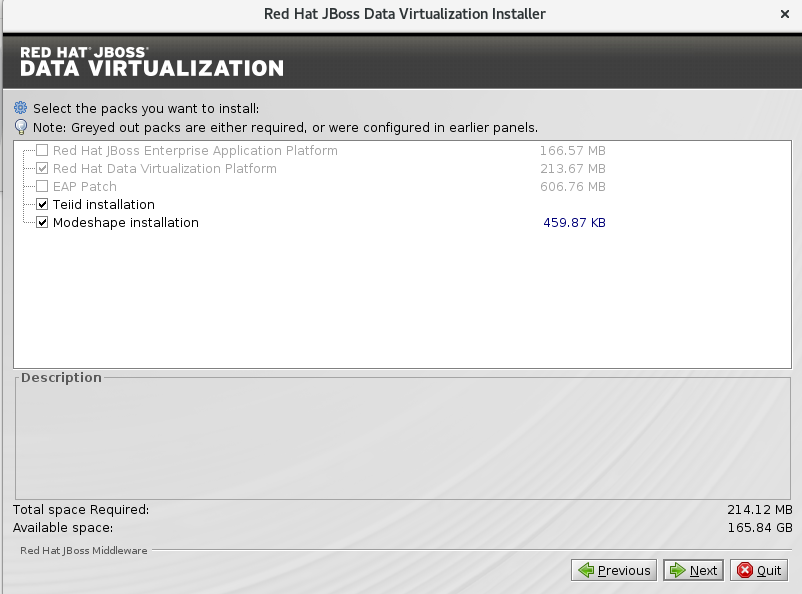Click the 165.84 GB available space value
The width and height of the screenshot is (802, 594).
point(760,527)
